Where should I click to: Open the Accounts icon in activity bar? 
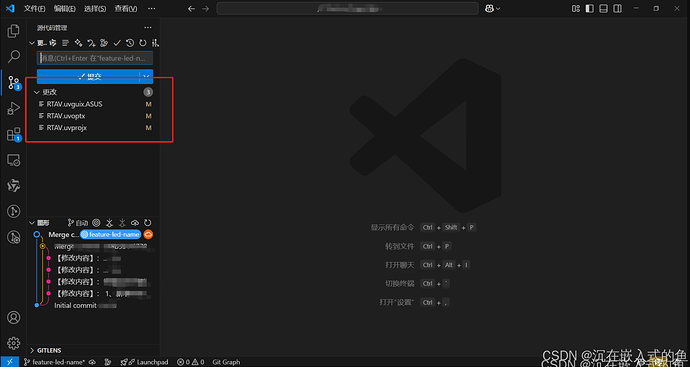click(14, 317)
